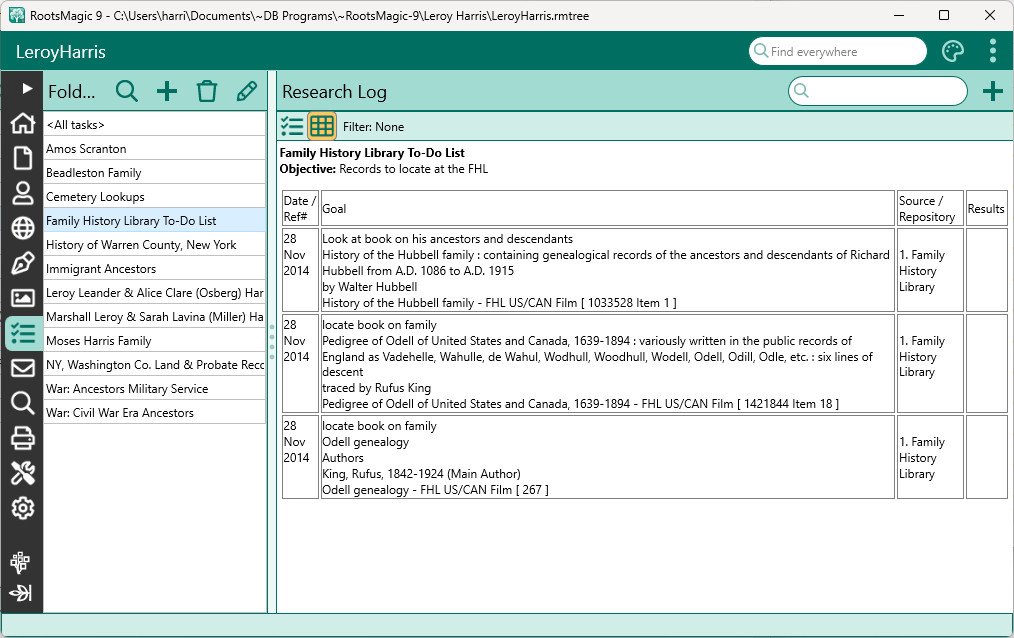Switch Research Log to task list view

(292, 126)
